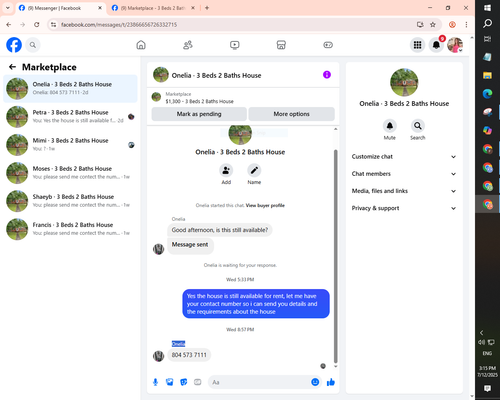Open Chrome three-dot menu

click(x=466, y=25)
